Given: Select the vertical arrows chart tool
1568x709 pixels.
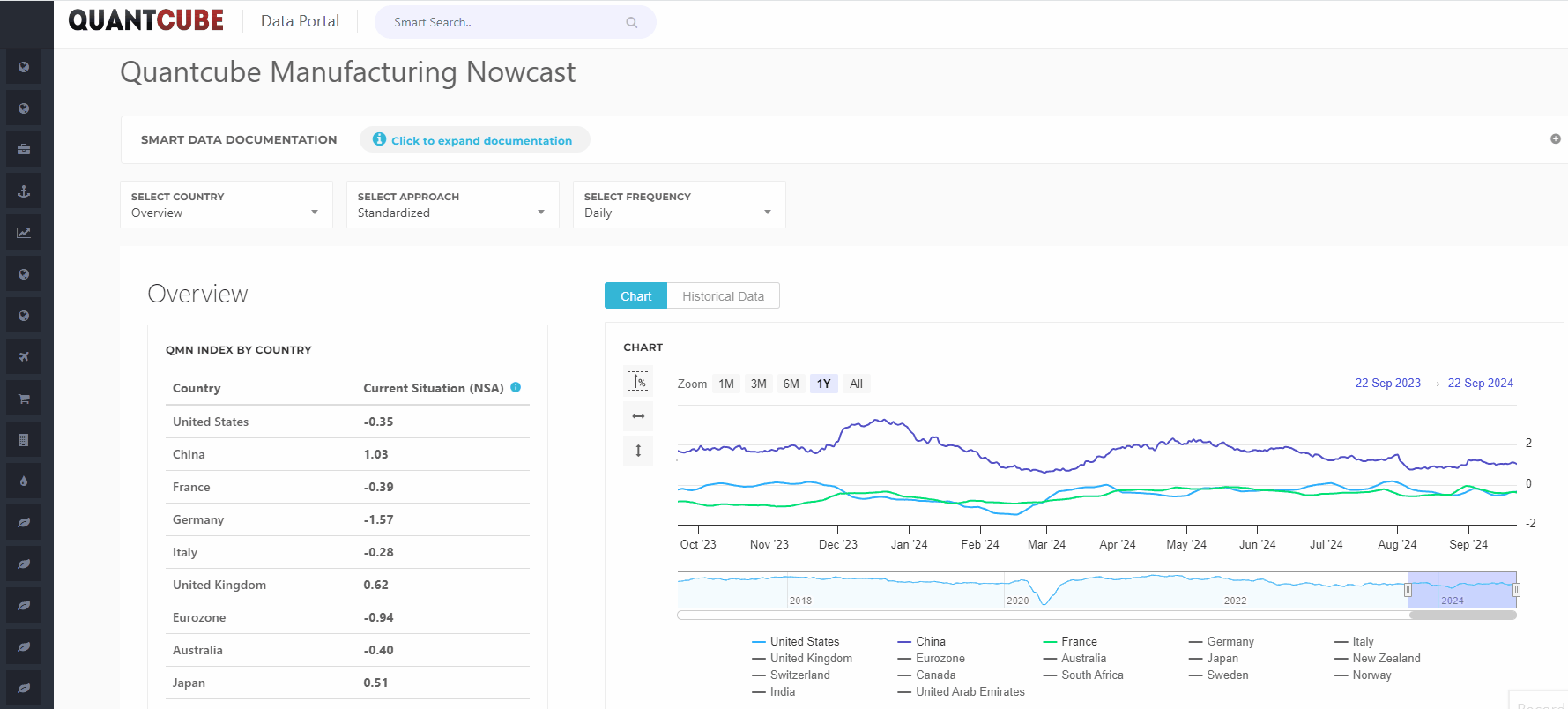Looking at the screenshot, I should pyautogui.click(x=638, y=451).
